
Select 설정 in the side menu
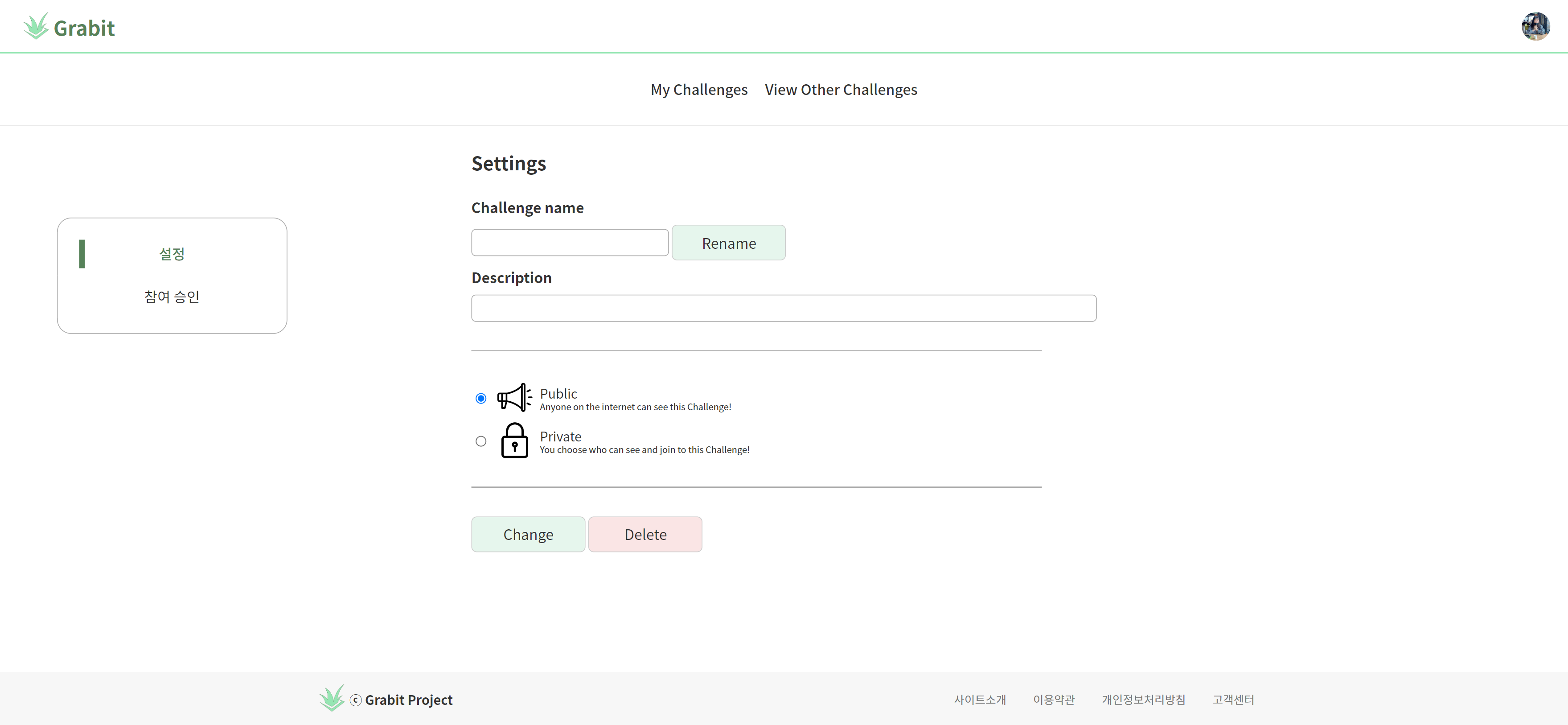click(172, 254)
